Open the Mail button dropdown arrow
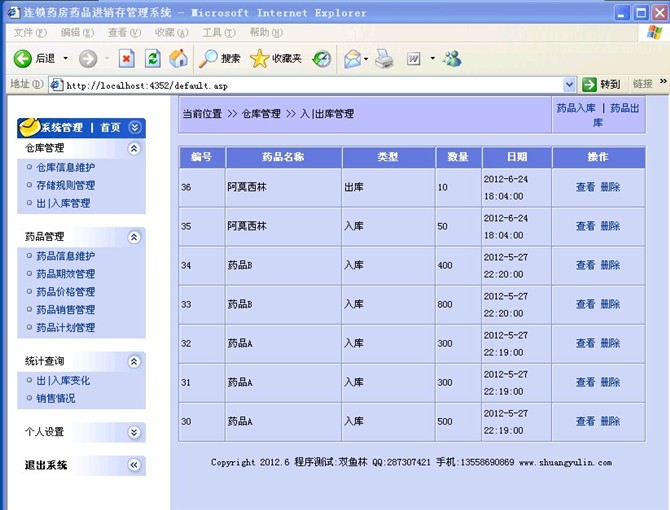 pyautogui.click(x=366, y=59)
